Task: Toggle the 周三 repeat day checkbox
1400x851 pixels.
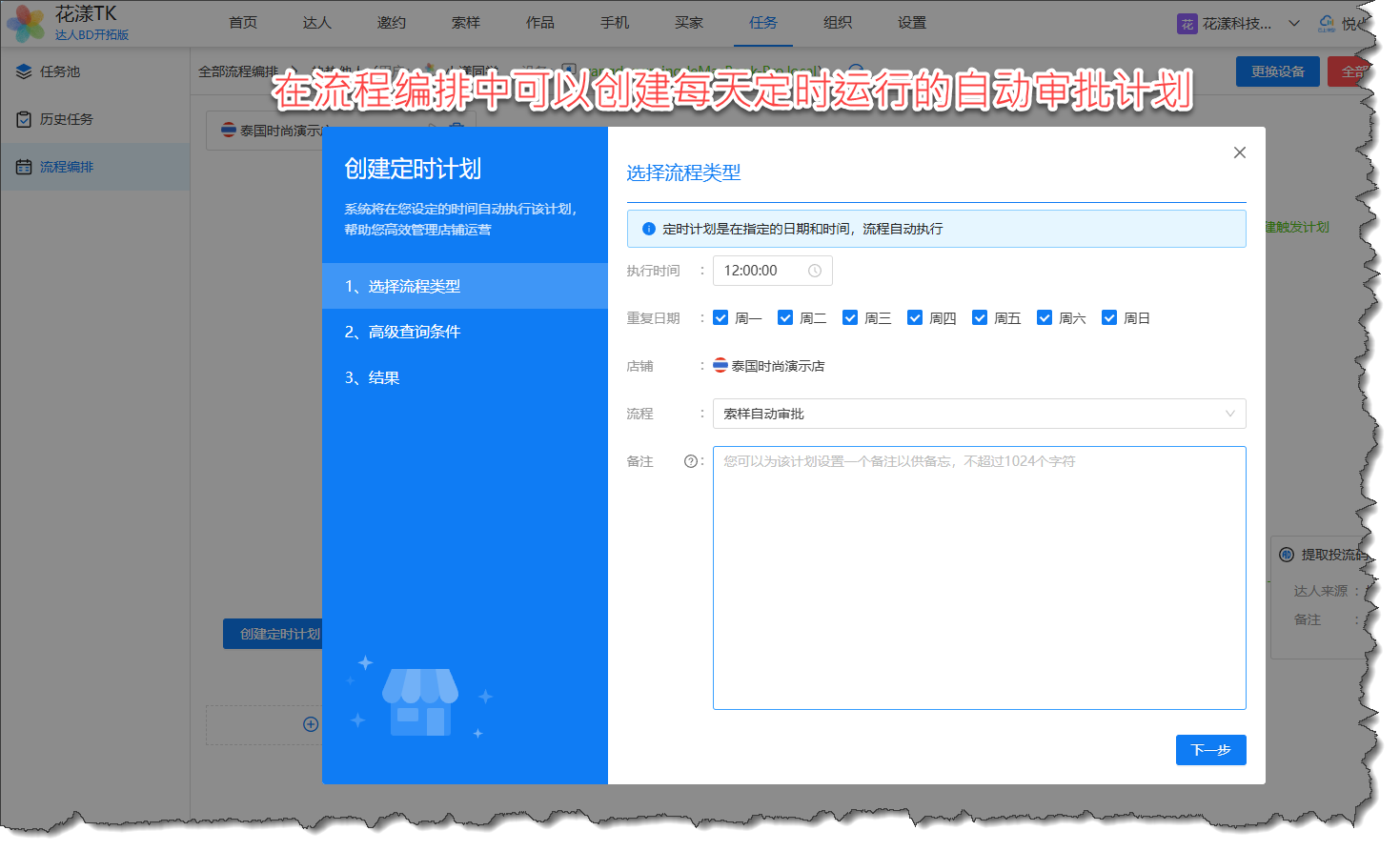Action: pos(850,317)
